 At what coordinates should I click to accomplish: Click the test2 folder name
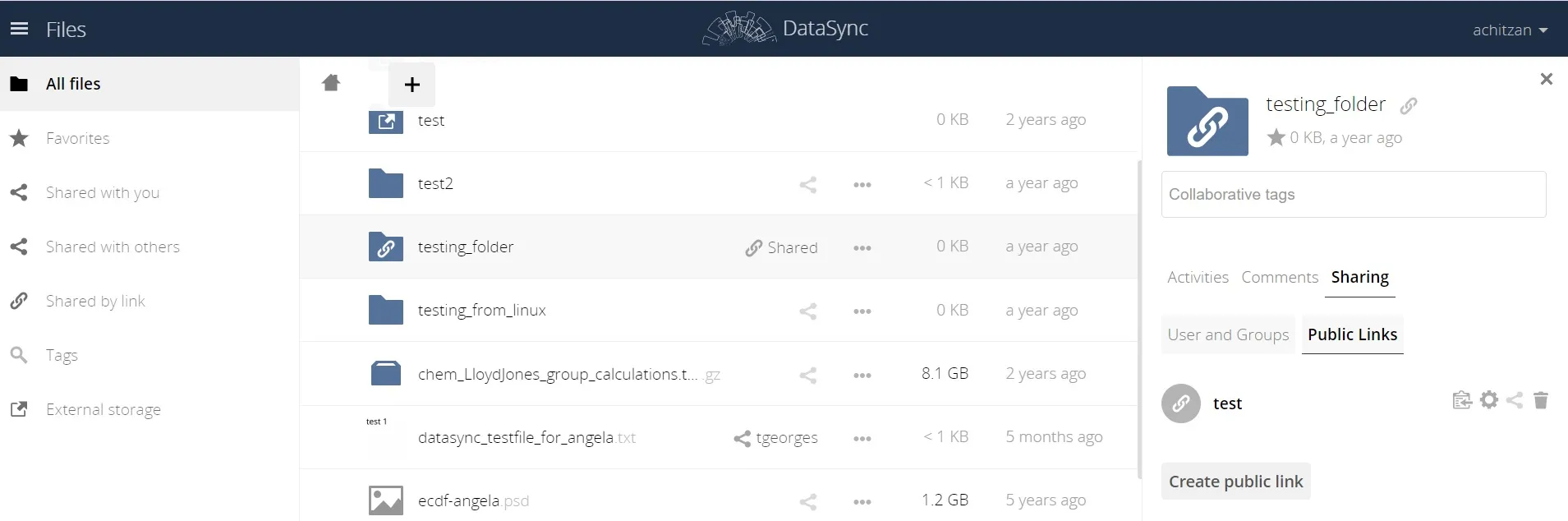click(435, 183)
